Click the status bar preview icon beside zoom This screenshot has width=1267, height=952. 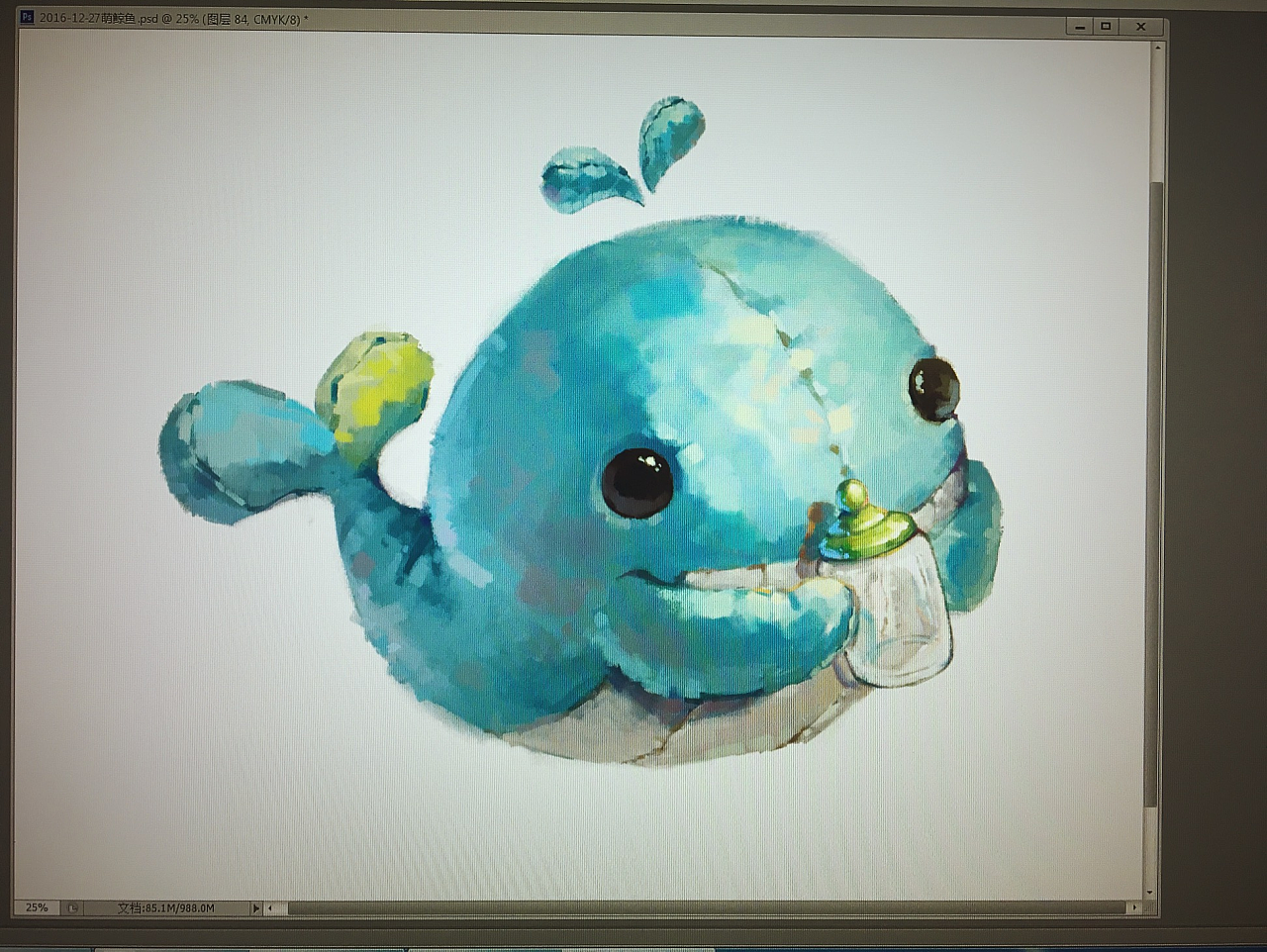point(72,907)
